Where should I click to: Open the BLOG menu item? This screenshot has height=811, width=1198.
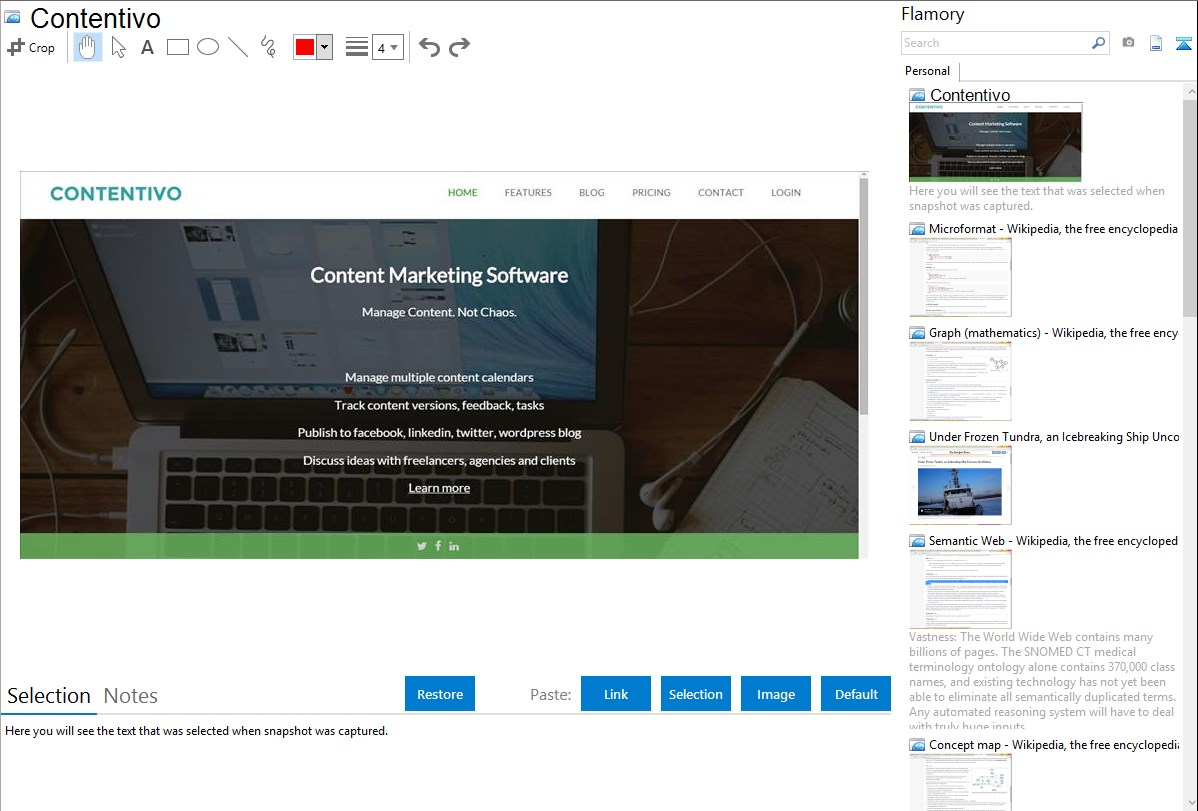[591, 193]
